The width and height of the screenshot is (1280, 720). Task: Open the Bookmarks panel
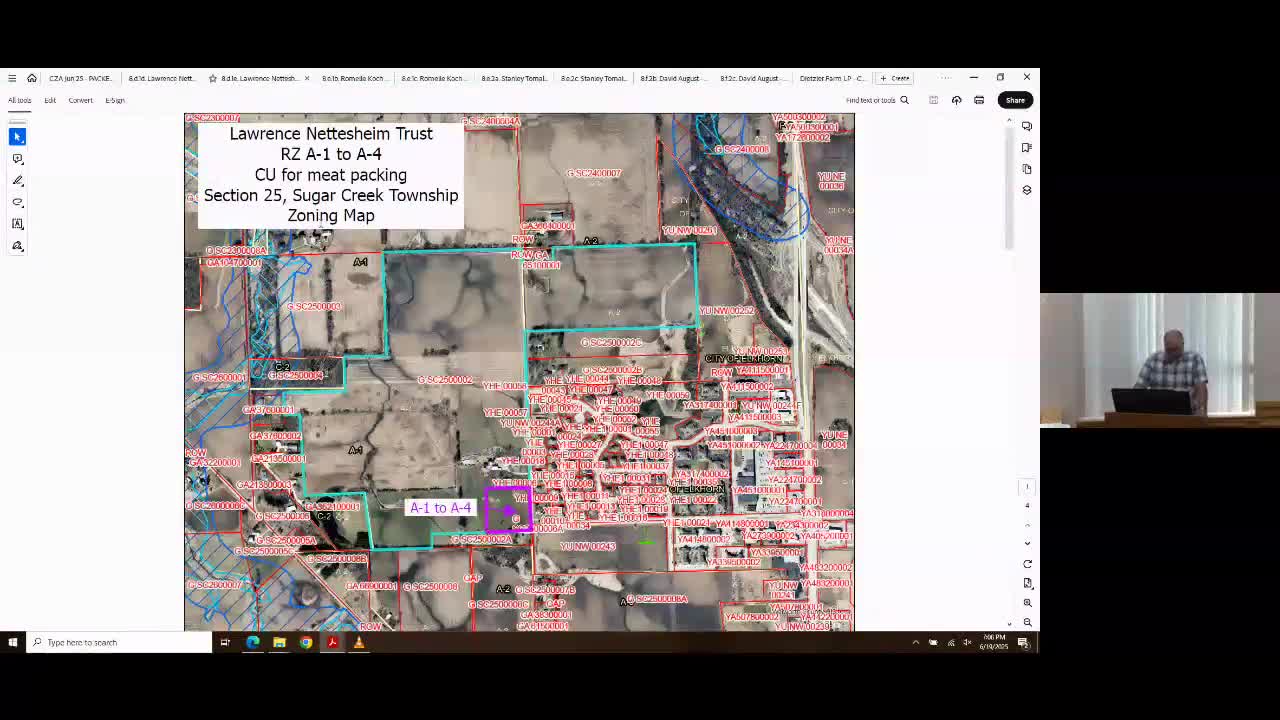(x=1027, y=147)
